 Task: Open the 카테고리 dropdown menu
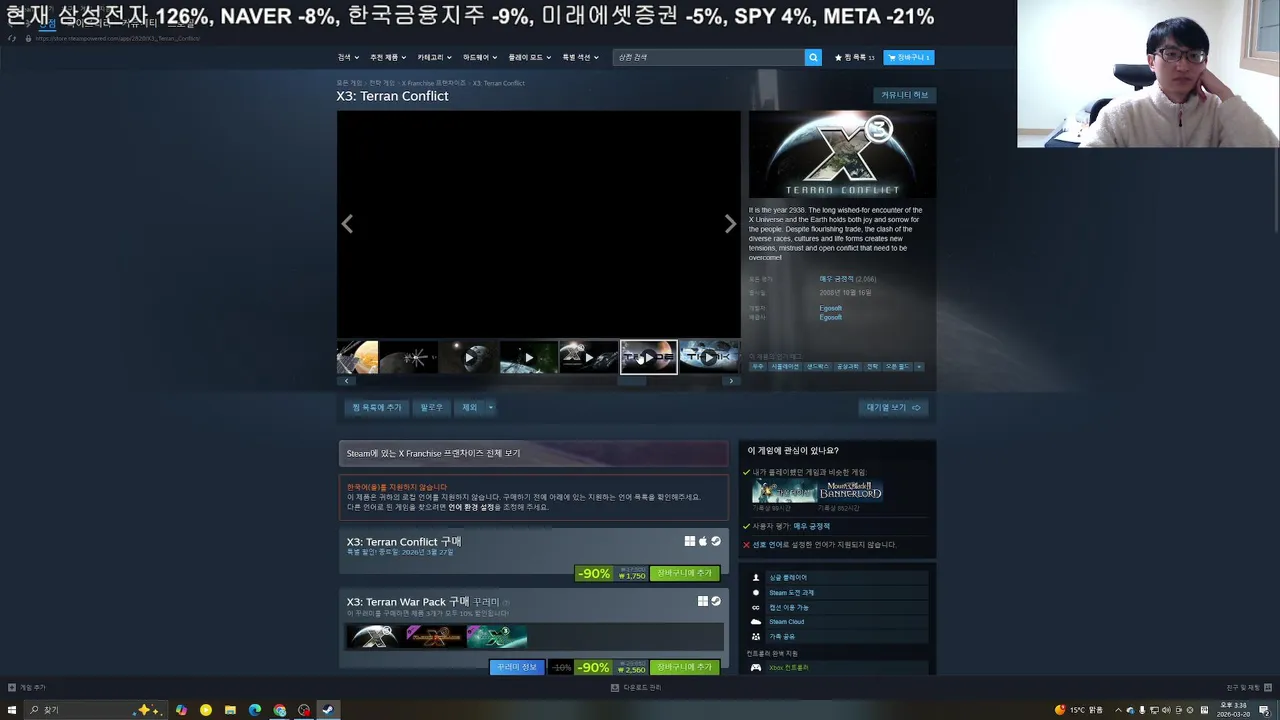tap(434, 58)
